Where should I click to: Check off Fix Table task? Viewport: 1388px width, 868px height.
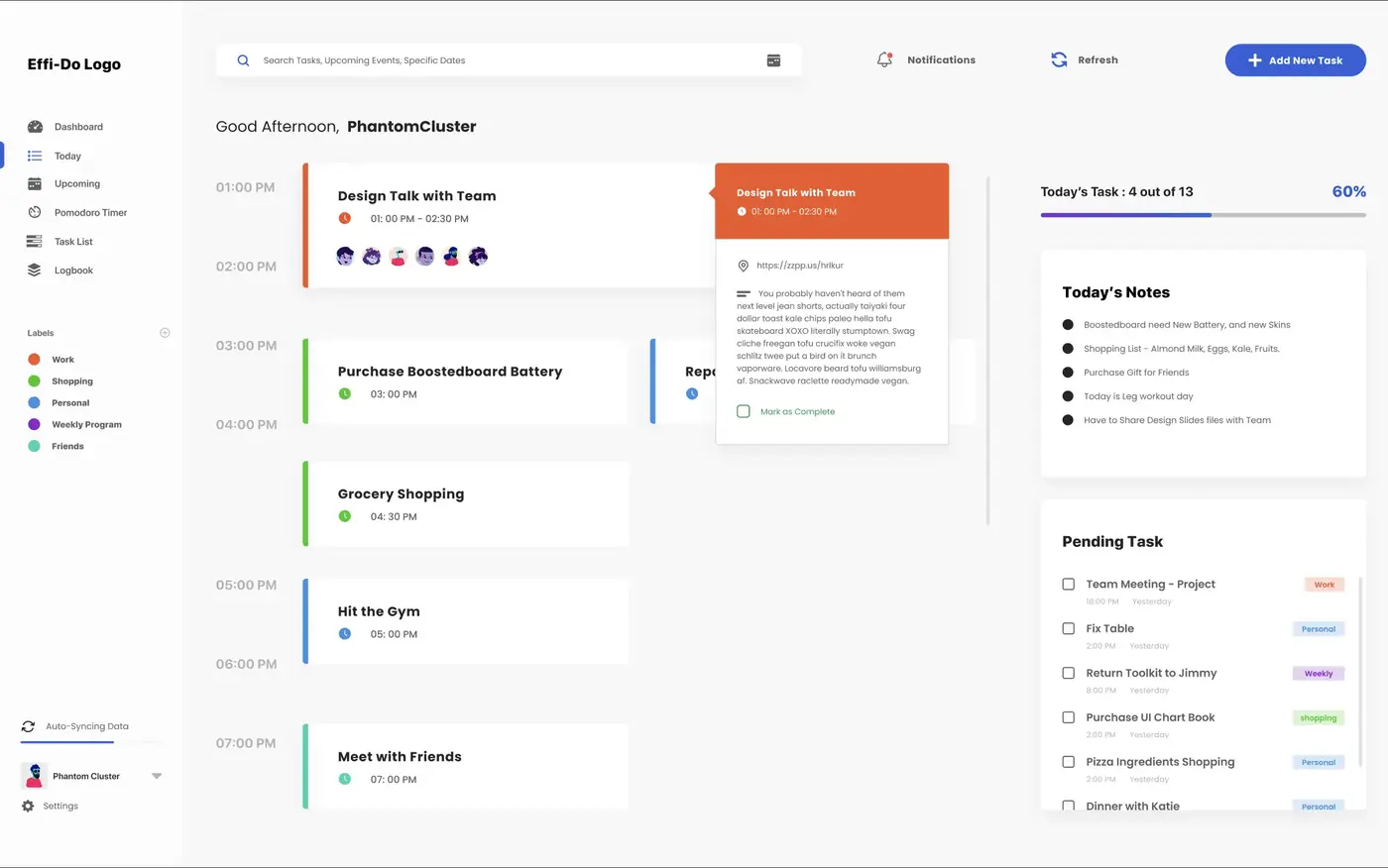tap(1069, 628)
